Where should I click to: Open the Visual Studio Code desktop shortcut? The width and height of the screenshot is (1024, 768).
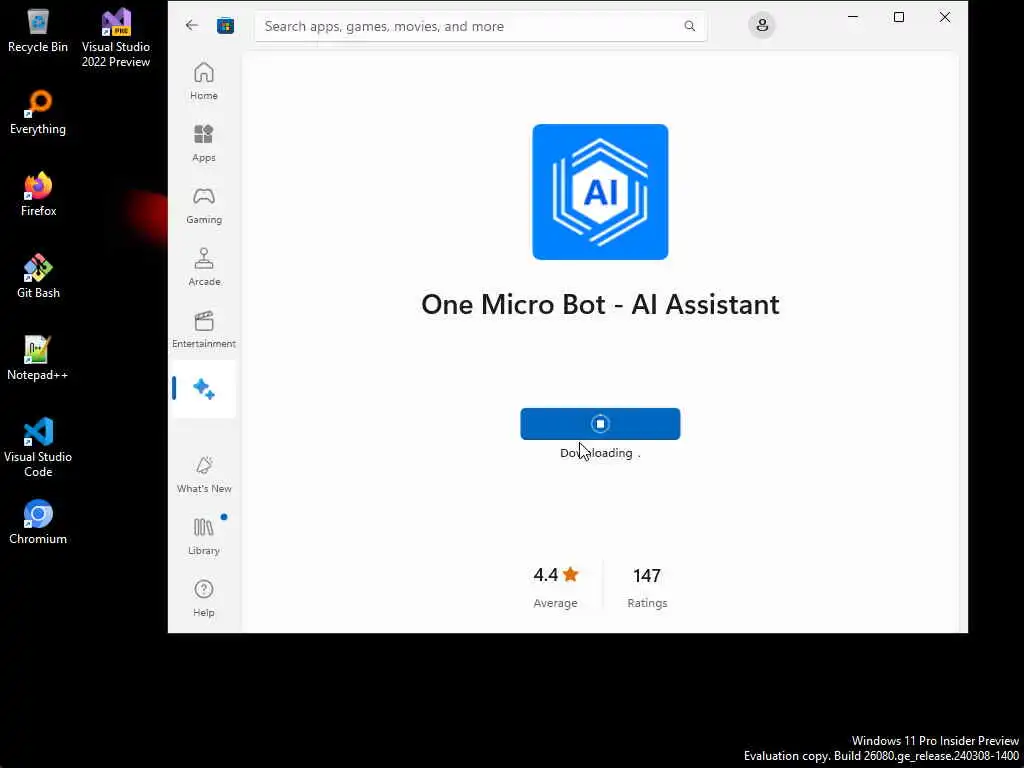click(38, 447)
